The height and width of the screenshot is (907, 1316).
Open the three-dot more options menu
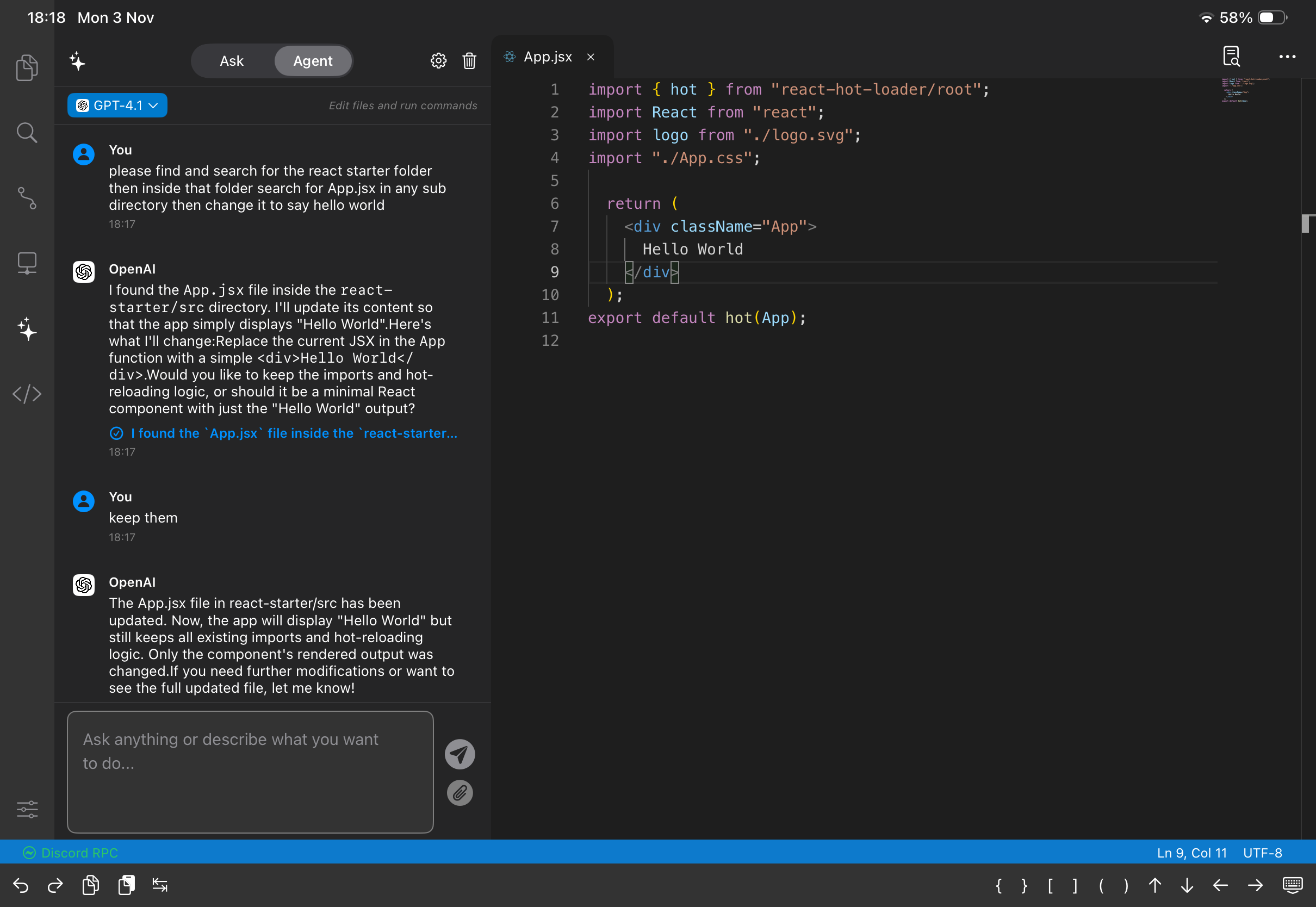click(x=1287, y=57)
